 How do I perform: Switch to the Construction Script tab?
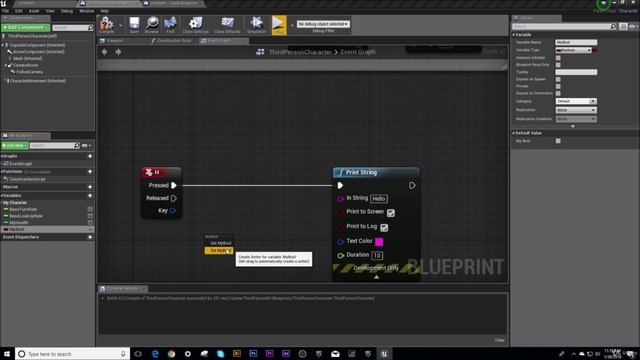(173, 41)
